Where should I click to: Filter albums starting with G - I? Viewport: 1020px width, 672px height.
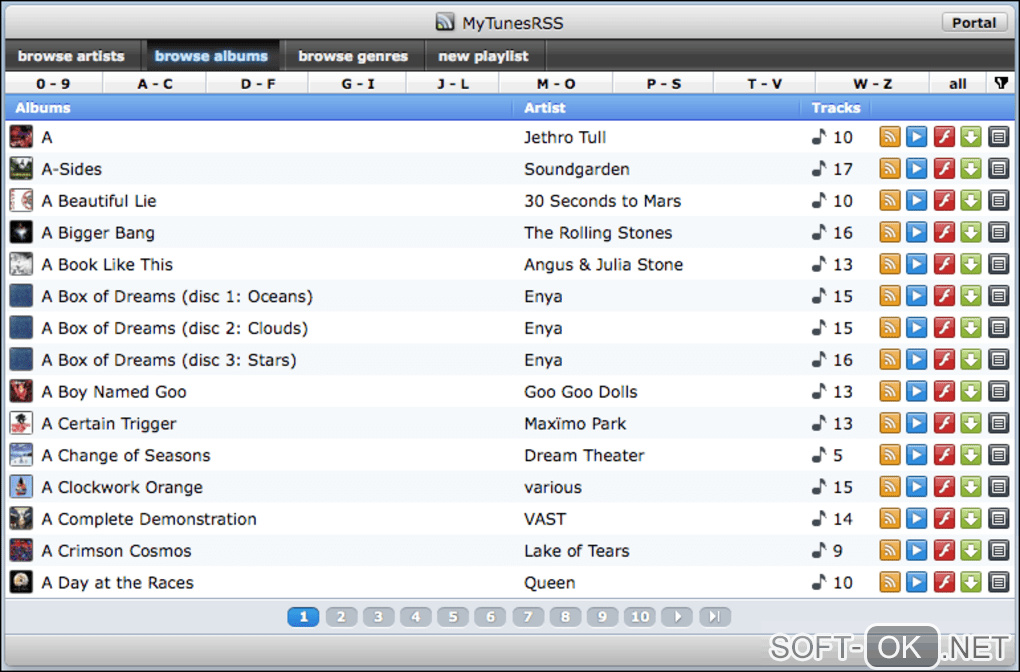(358, 84)
